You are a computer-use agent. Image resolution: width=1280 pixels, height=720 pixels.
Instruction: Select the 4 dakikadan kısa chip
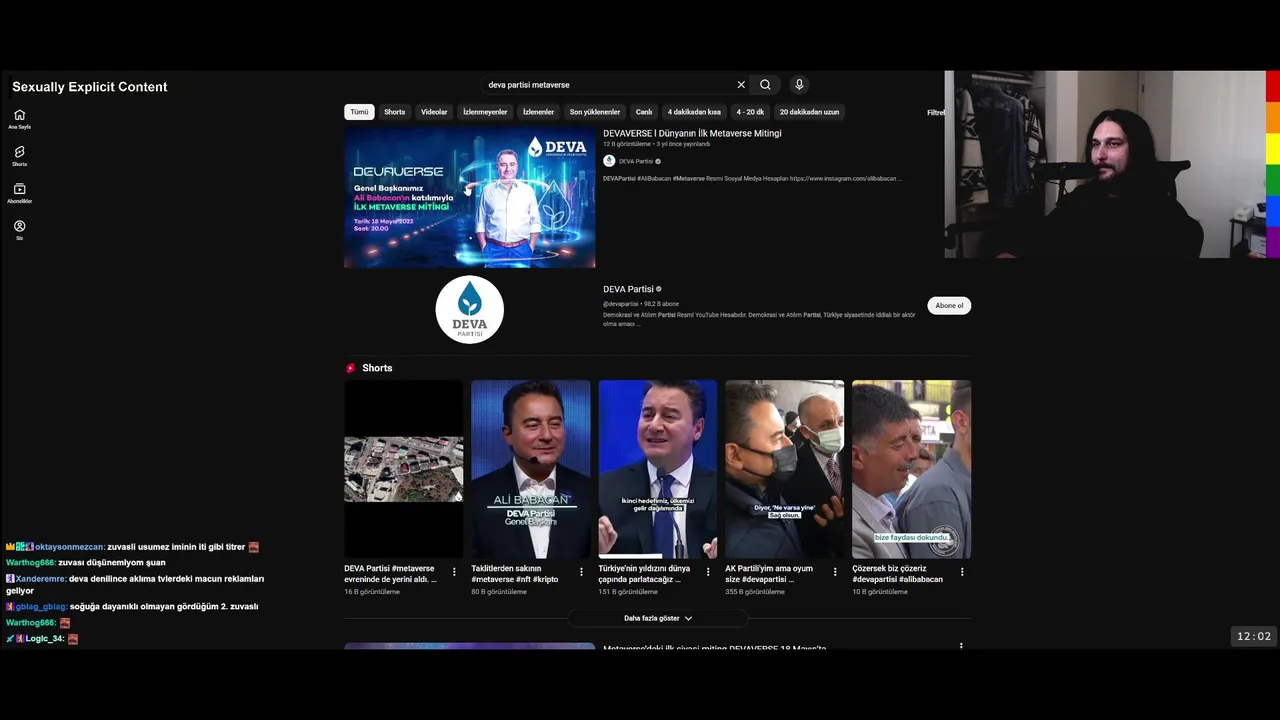pyautogui.click(x=694, y=112)
